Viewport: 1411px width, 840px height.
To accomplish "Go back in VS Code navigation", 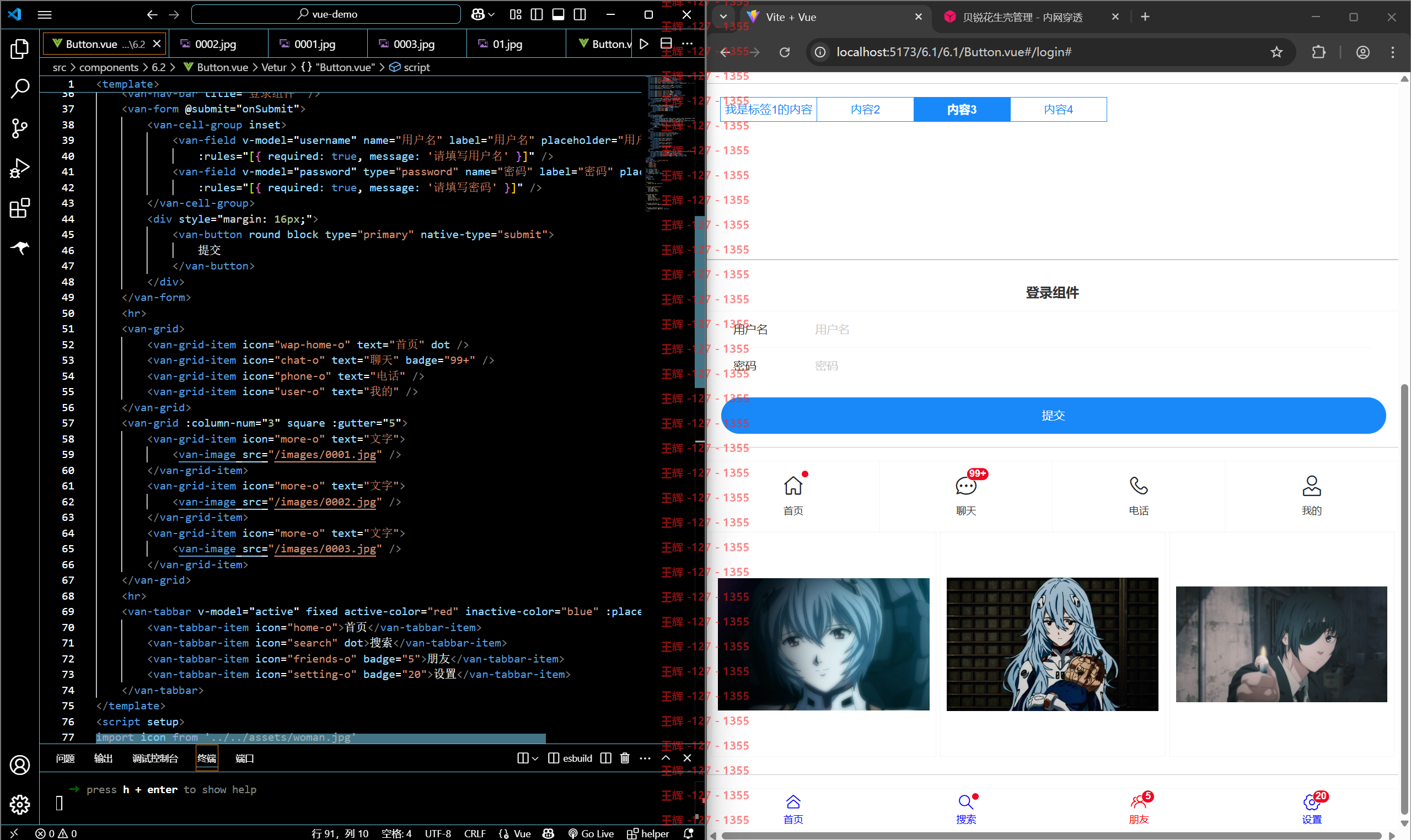I will (x=152, y=15).
